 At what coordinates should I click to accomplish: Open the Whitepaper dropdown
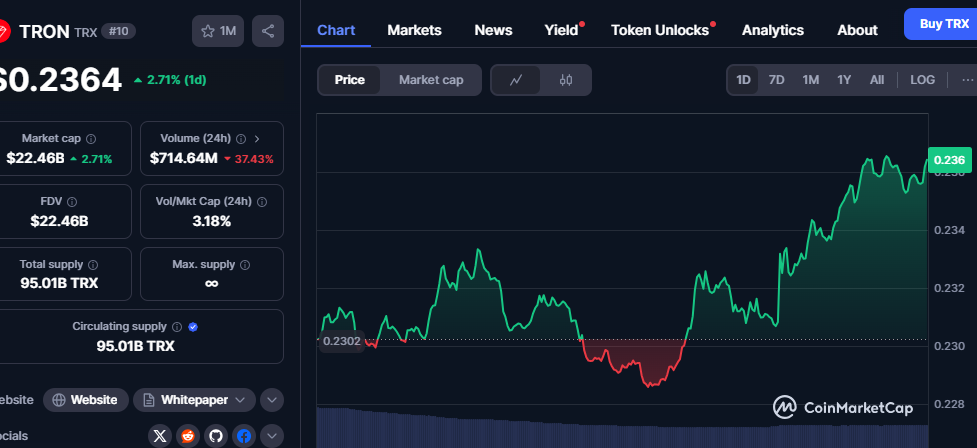(194, 400)
